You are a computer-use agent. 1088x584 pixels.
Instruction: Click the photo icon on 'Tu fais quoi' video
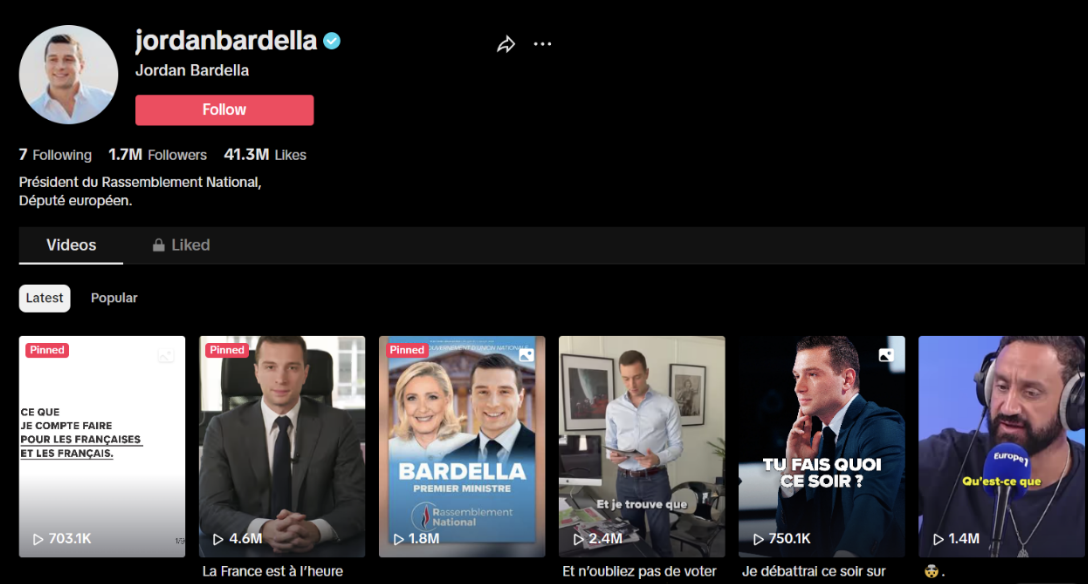pos(886,355)
